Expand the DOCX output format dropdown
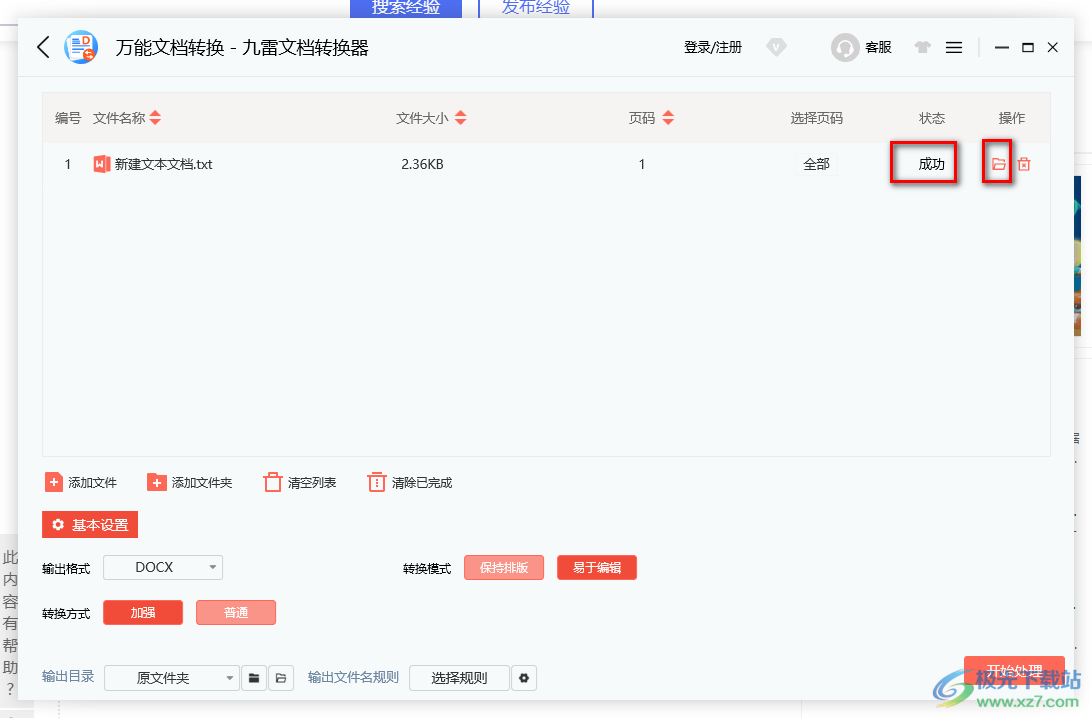This screenshot has width=1092, height=718. pyautogui.click(x=163, y=568)
